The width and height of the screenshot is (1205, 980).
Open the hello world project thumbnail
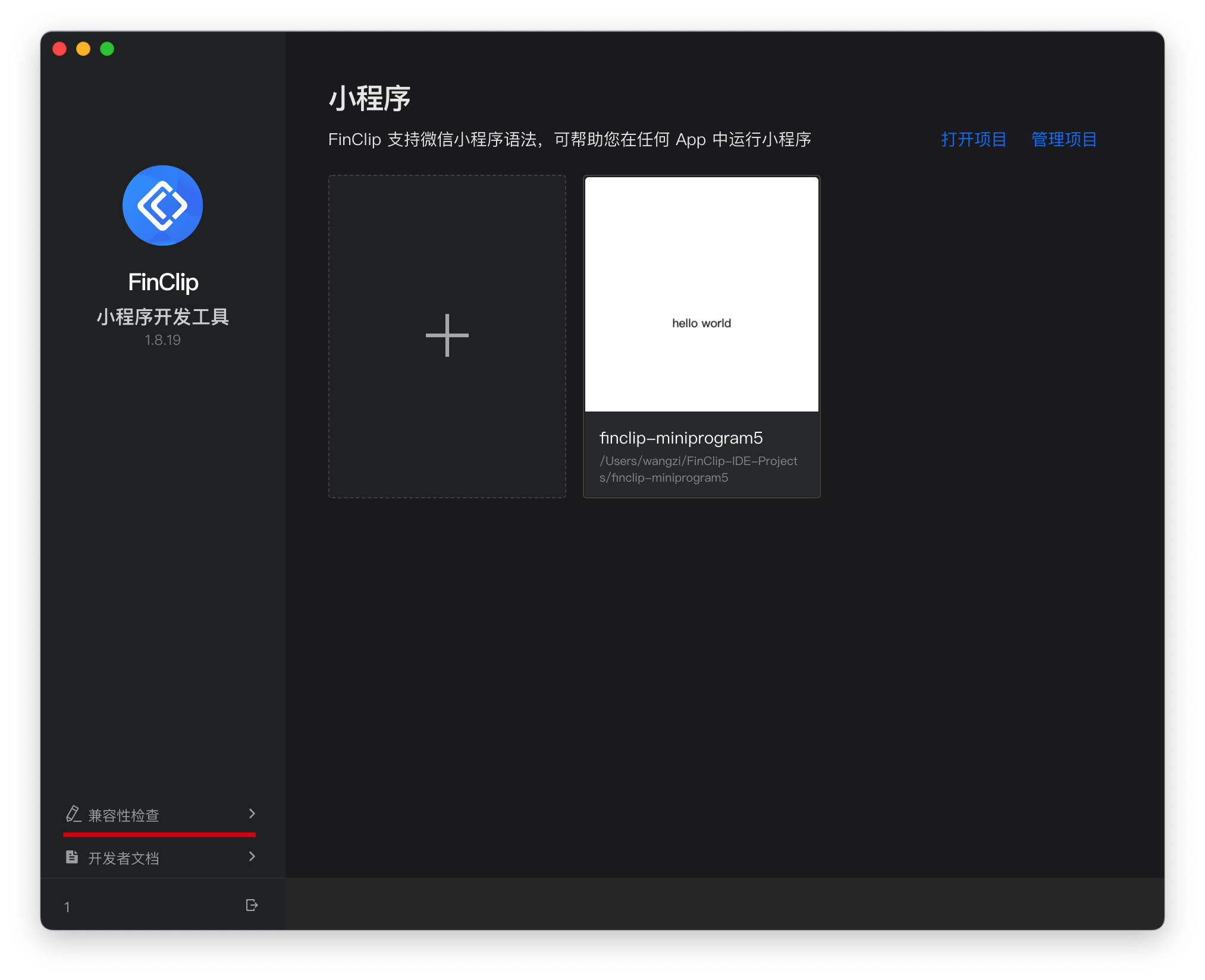[701, 294]
